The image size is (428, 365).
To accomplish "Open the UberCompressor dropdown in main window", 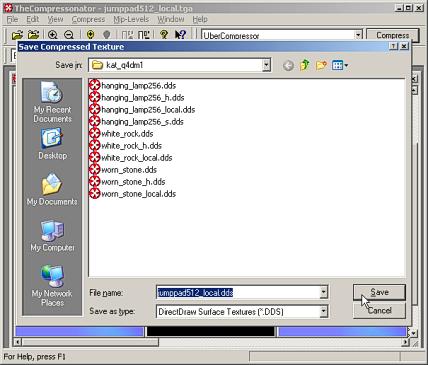I will (358, 35).
